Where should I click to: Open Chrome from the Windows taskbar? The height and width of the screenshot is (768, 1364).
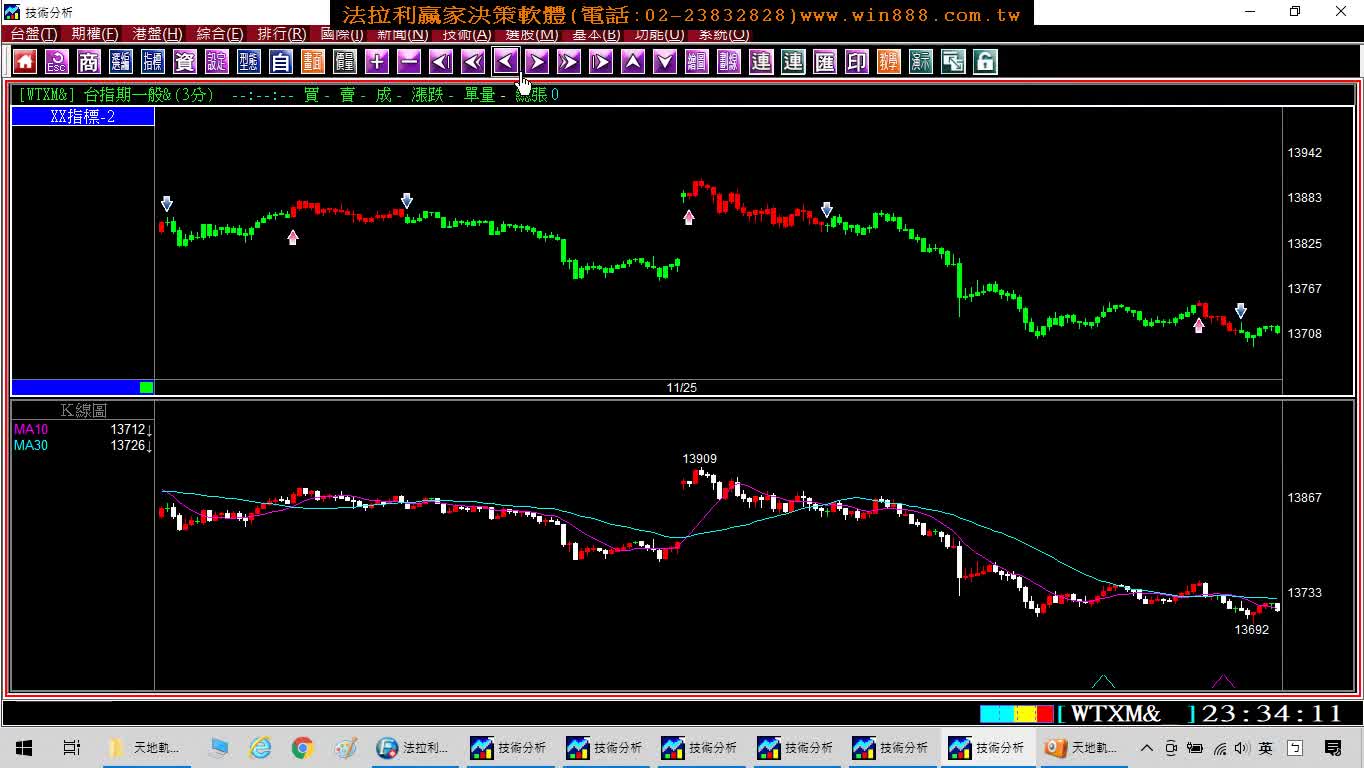point(302,748)
